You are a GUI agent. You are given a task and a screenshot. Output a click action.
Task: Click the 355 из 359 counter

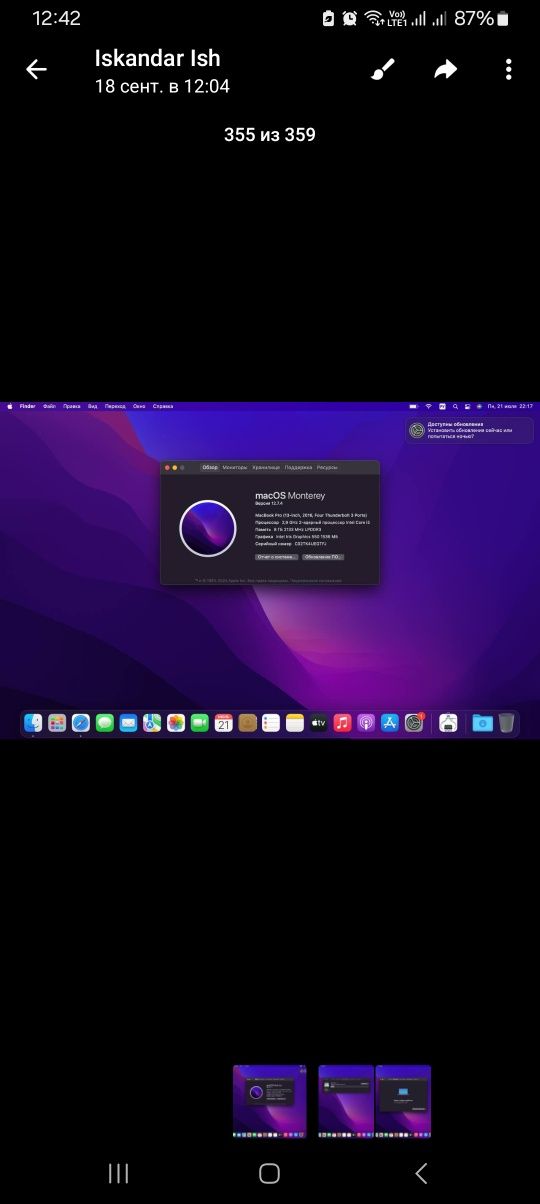(x=269, y=134)
